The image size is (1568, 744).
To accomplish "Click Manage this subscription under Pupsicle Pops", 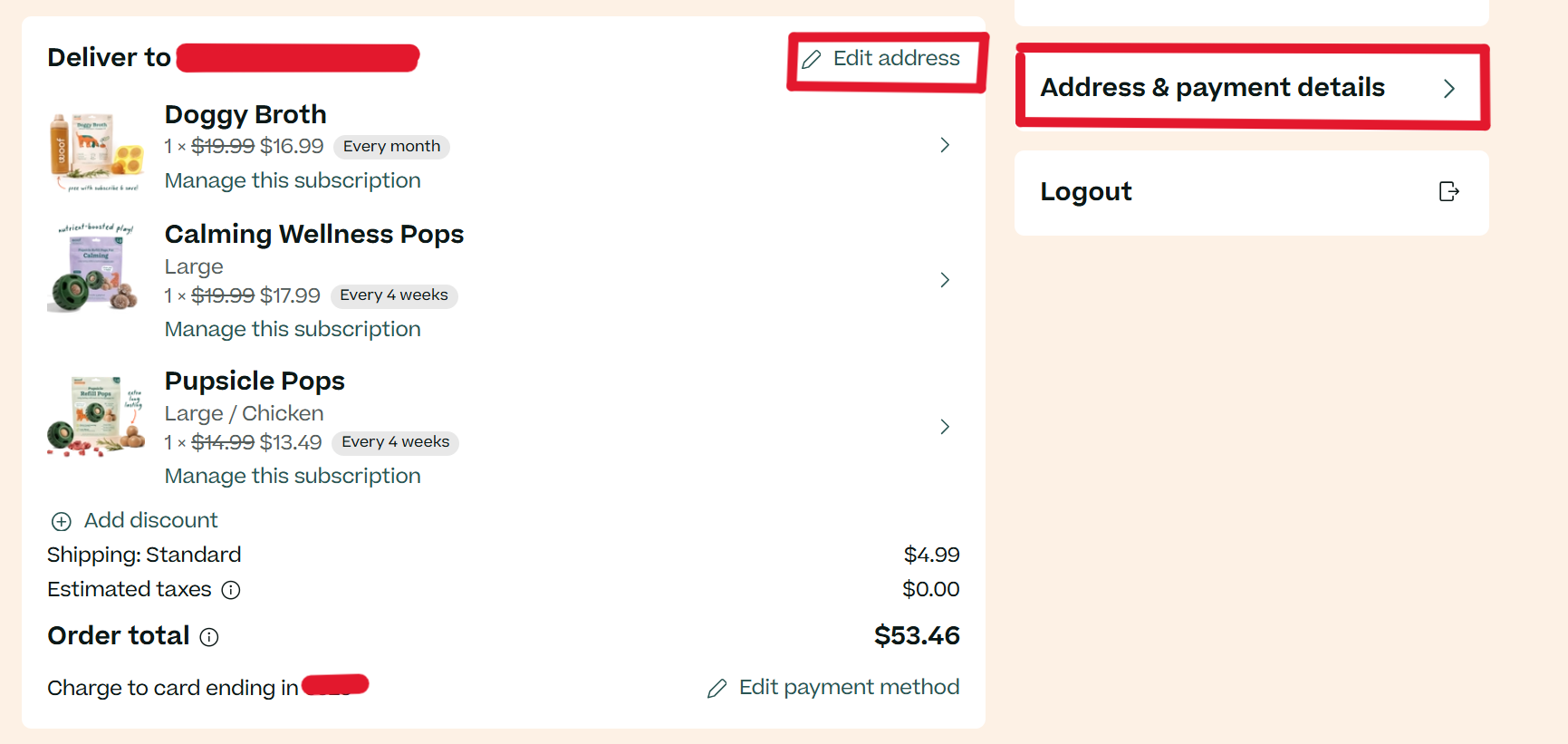I will pos(293,476).
